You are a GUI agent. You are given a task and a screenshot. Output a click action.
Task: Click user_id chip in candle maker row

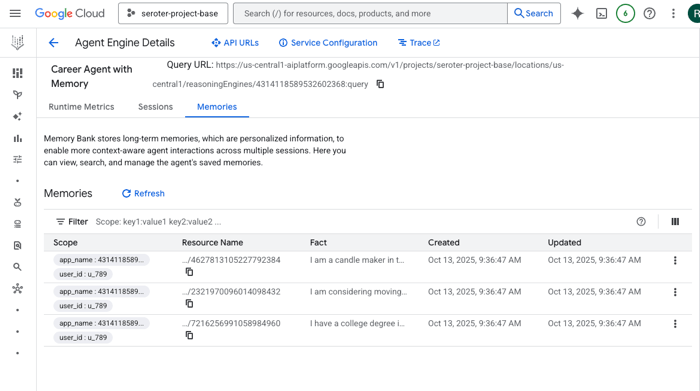tap(83, 274)
